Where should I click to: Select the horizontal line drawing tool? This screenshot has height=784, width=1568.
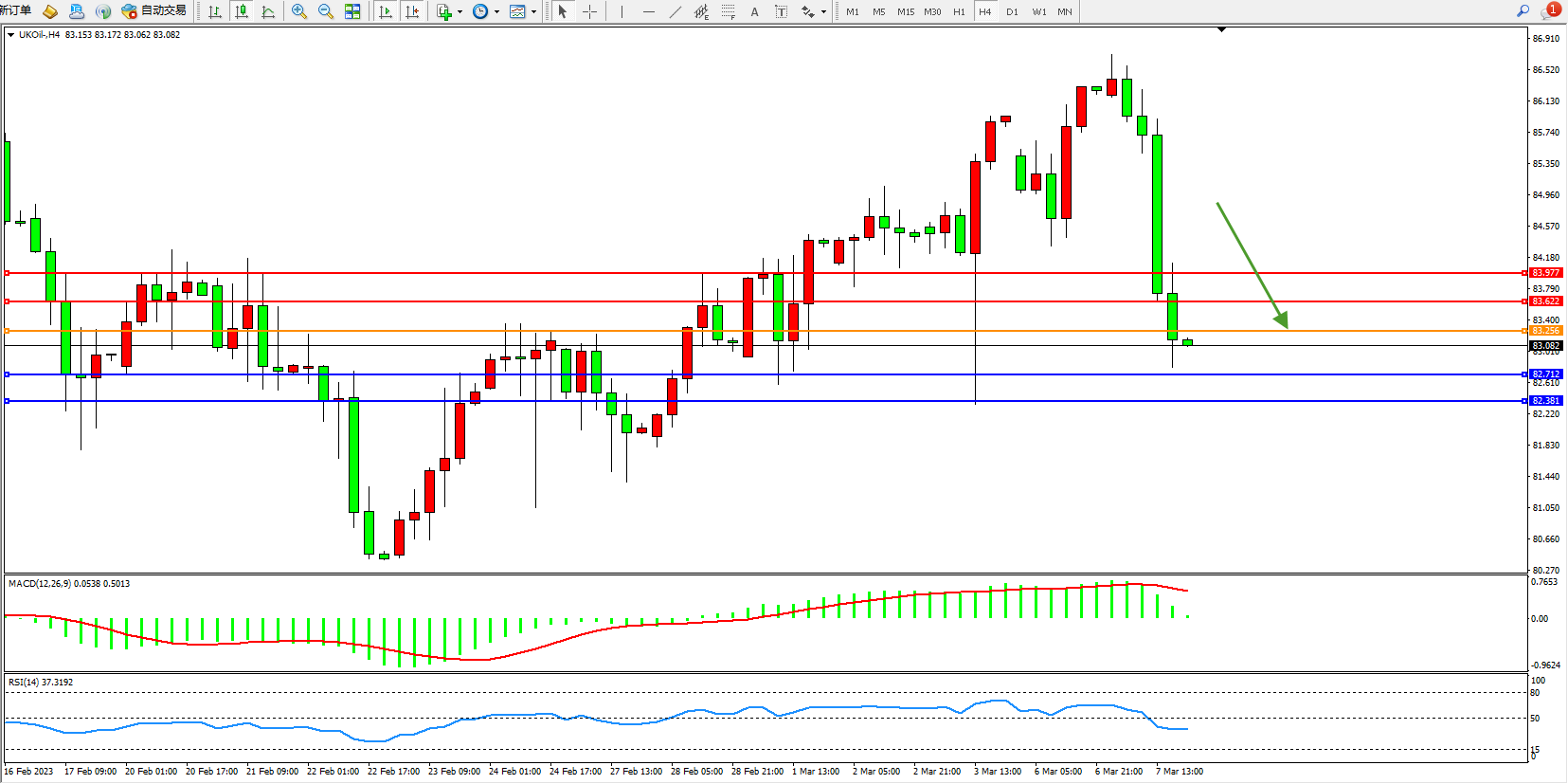coord(648,11)
